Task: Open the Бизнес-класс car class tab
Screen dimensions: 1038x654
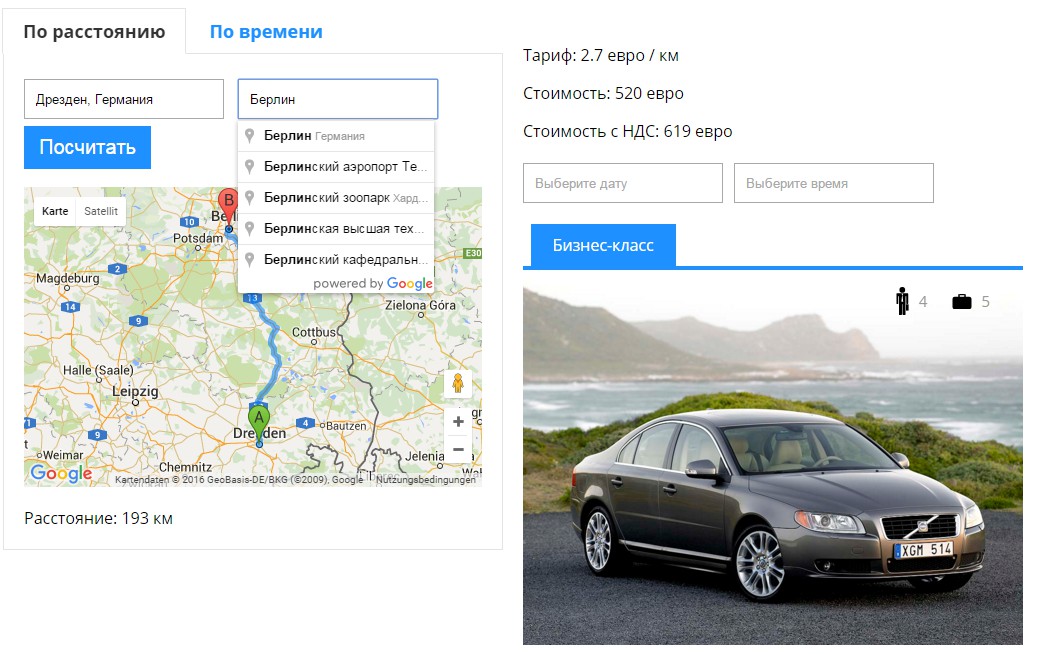Action: pyautogui.click(x=603, y=246)
